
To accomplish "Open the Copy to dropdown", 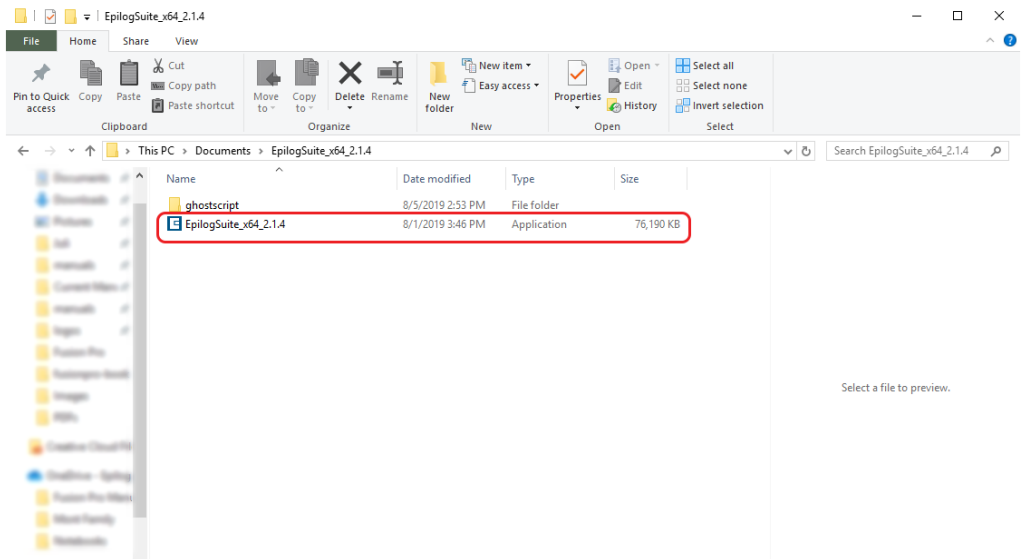I will coord(305,86).
